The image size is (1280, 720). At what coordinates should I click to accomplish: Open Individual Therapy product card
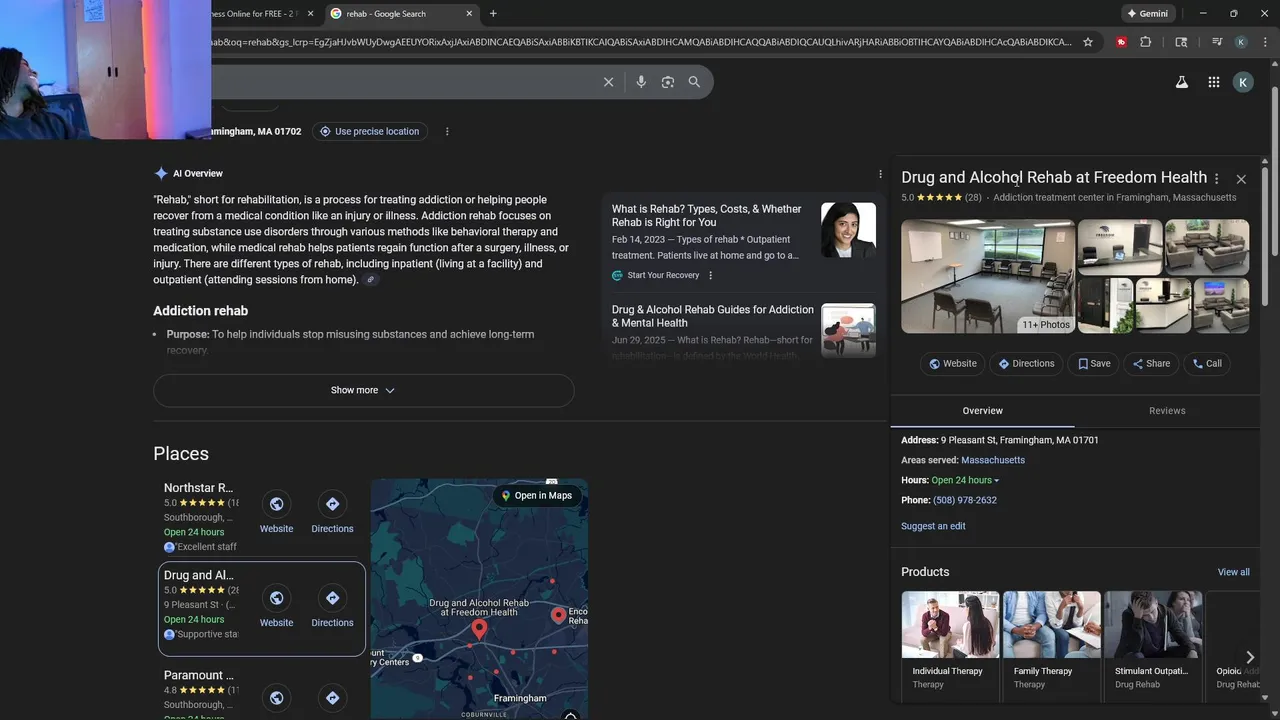pos(950,644)
